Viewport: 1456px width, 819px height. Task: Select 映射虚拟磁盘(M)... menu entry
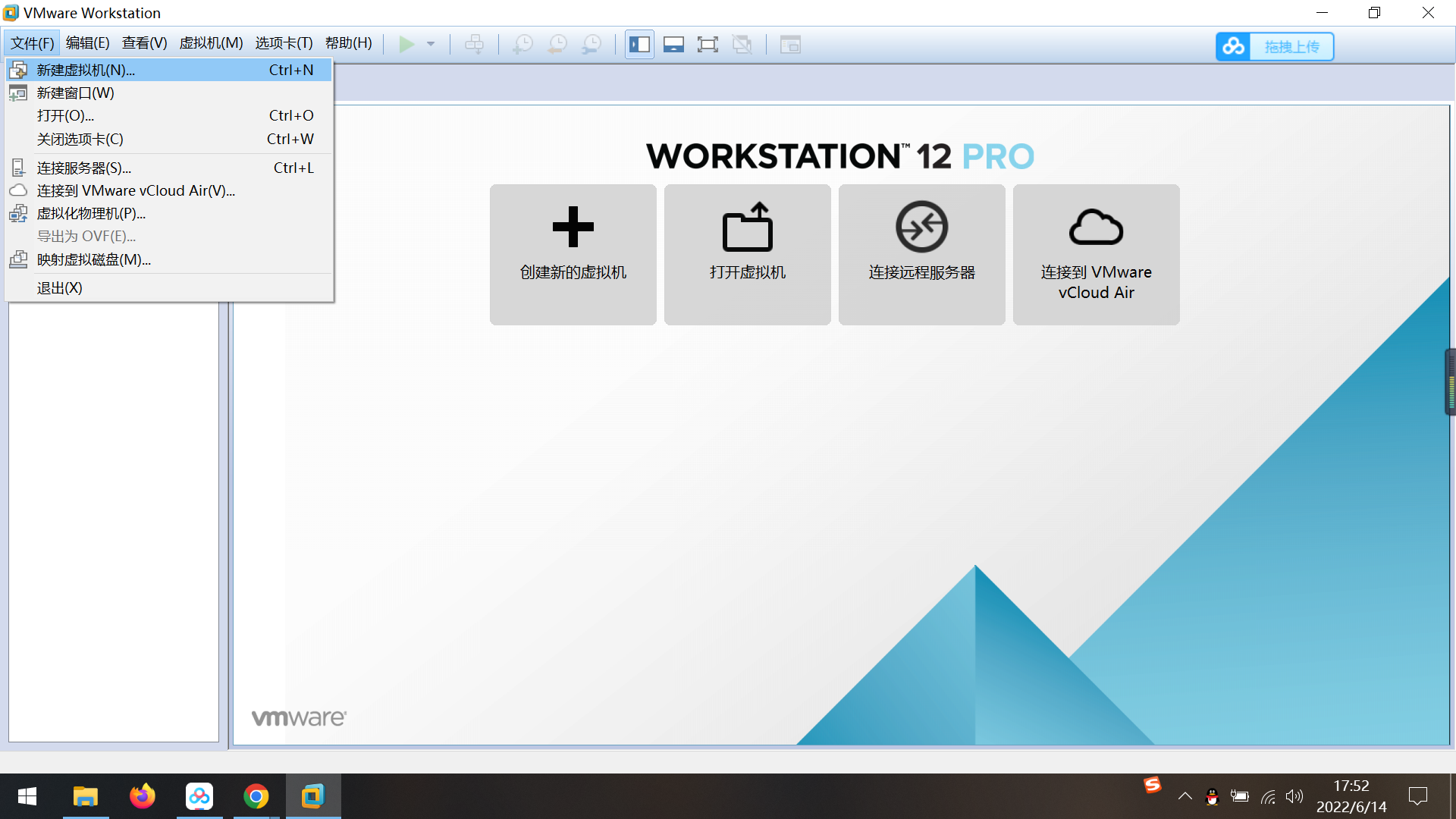168,259
